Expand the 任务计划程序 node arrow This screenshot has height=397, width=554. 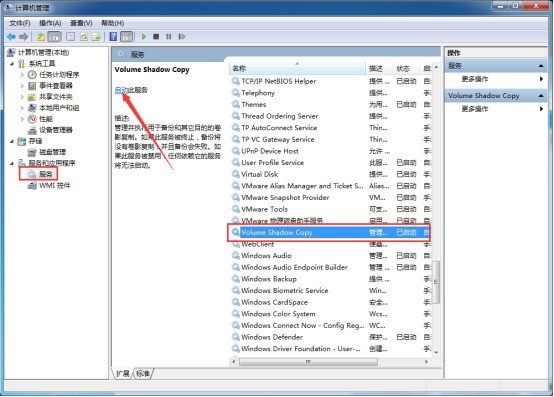(22, 75)
